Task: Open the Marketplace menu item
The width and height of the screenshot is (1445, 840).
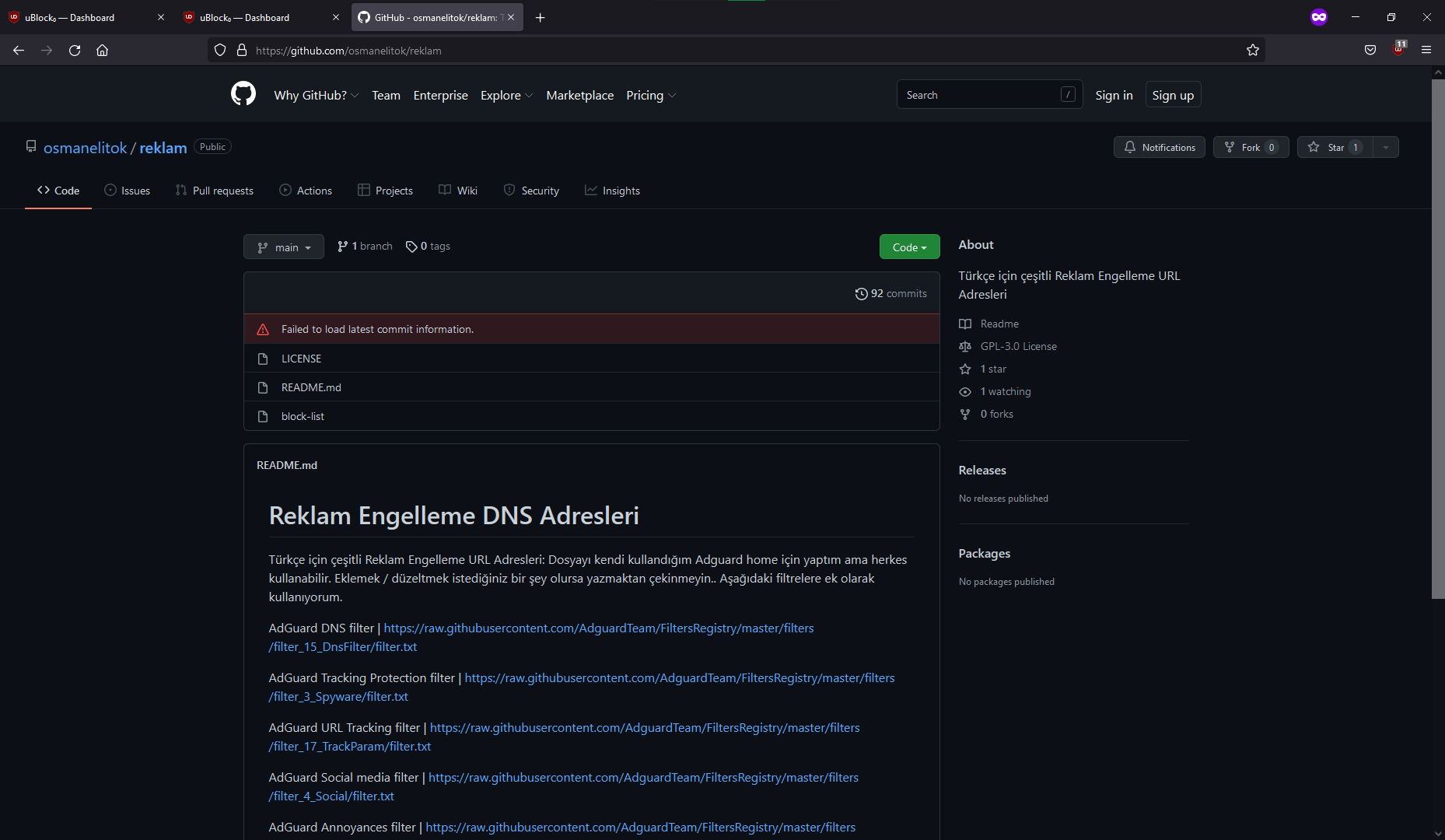Action: (579, 95)
